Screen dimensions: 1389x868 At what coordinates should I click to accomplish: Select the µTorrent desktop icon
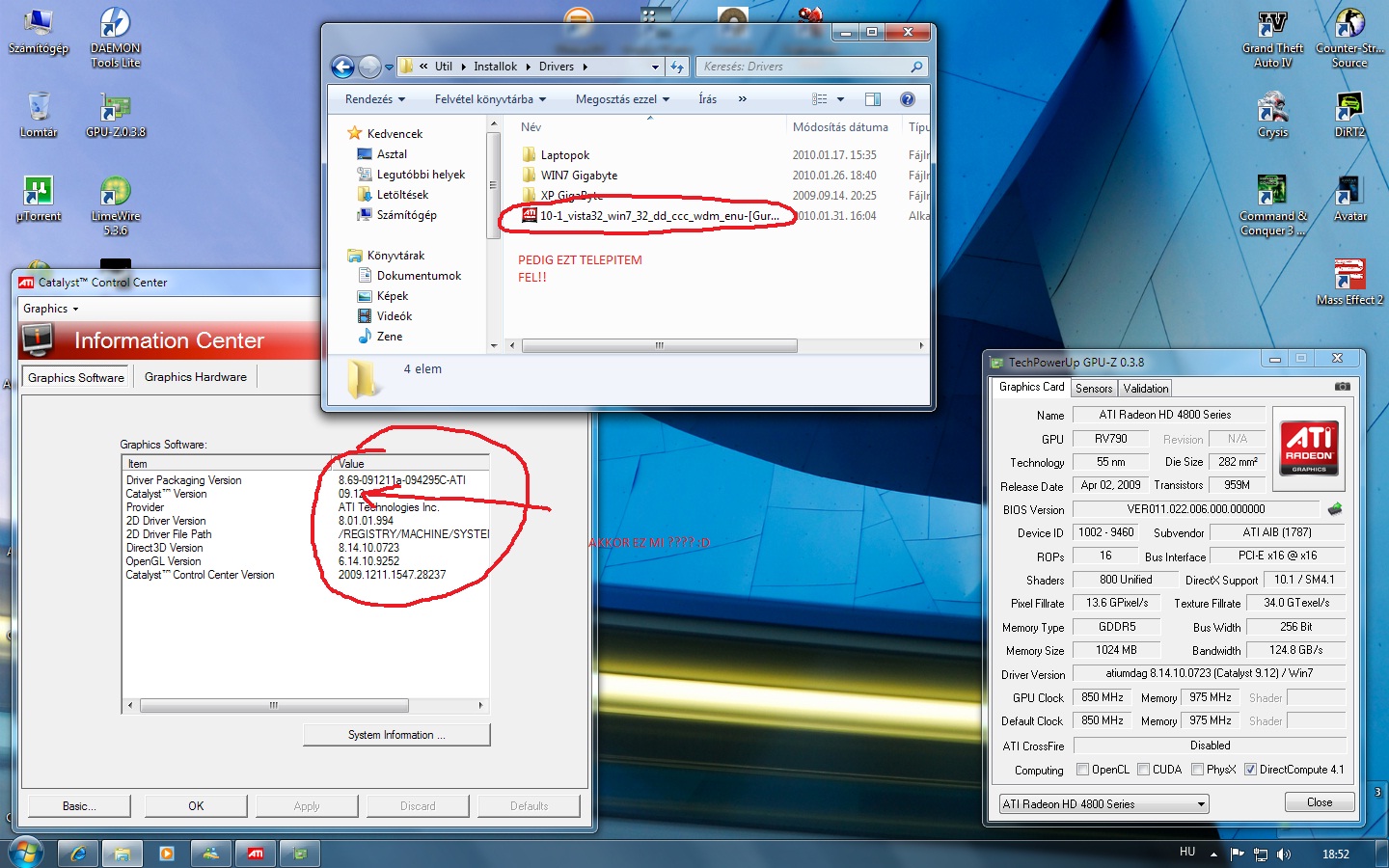[x=39, y=200]
